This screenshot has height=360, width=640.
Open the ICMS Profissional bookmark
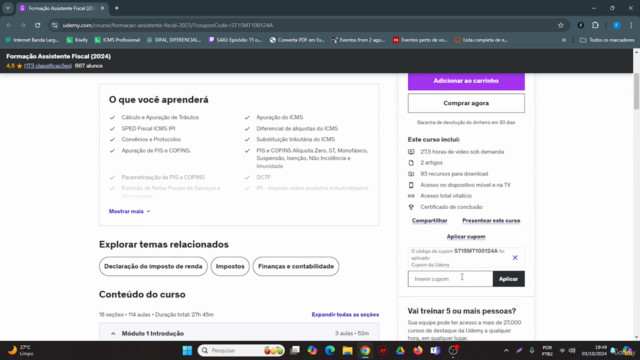coord(118,40)
